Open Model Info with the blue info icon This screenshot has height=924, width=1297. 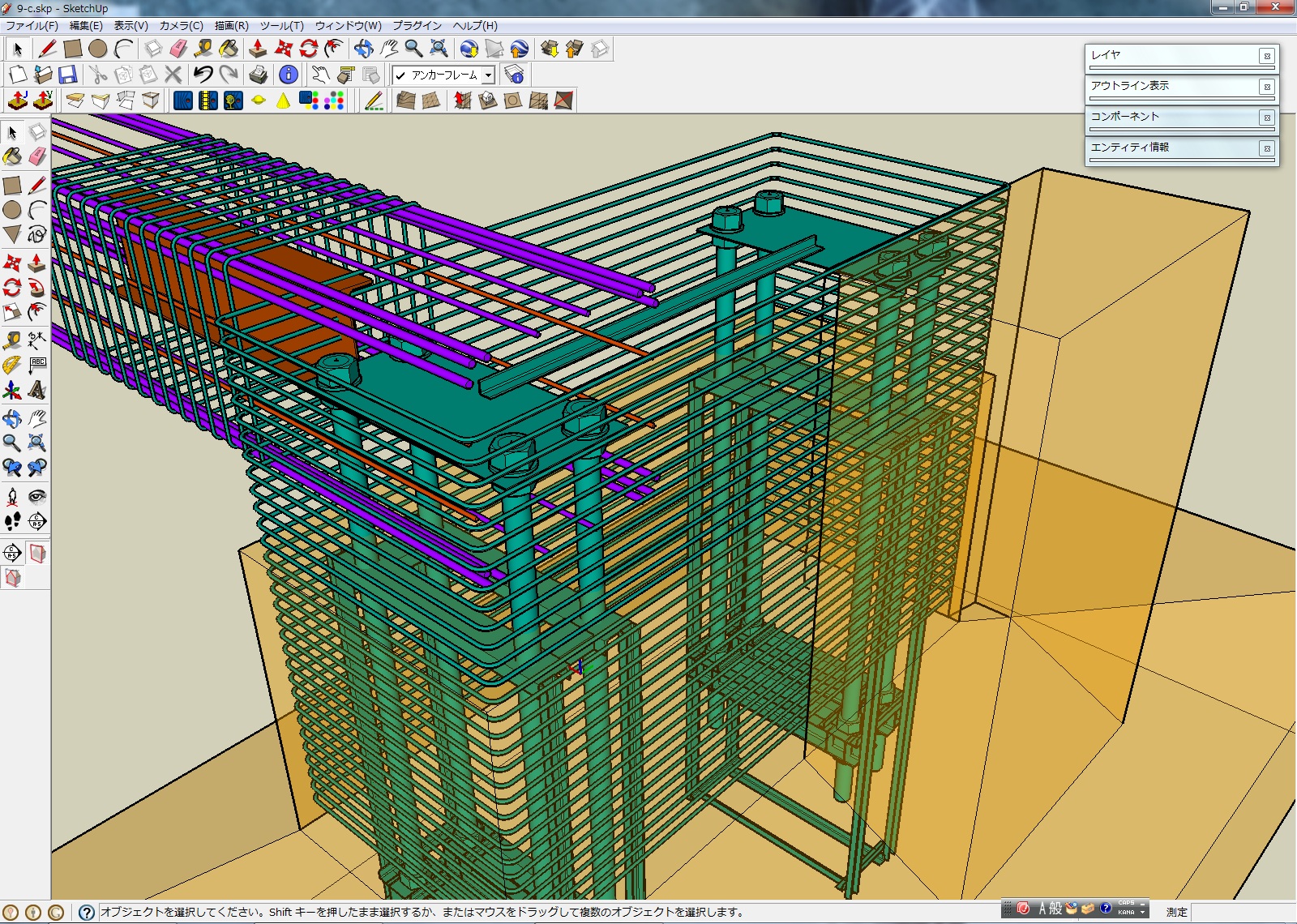(x=288, y=75)
